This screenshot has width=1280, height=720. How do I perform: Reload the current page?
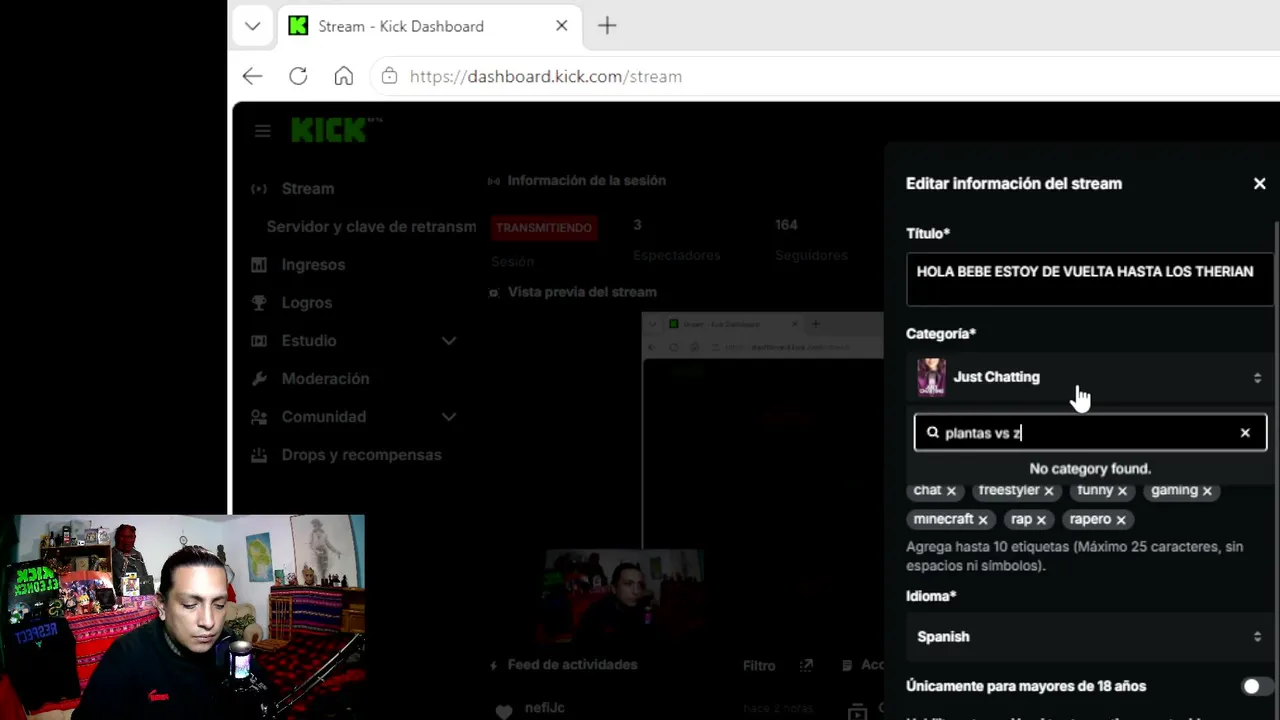pos(298,76)
